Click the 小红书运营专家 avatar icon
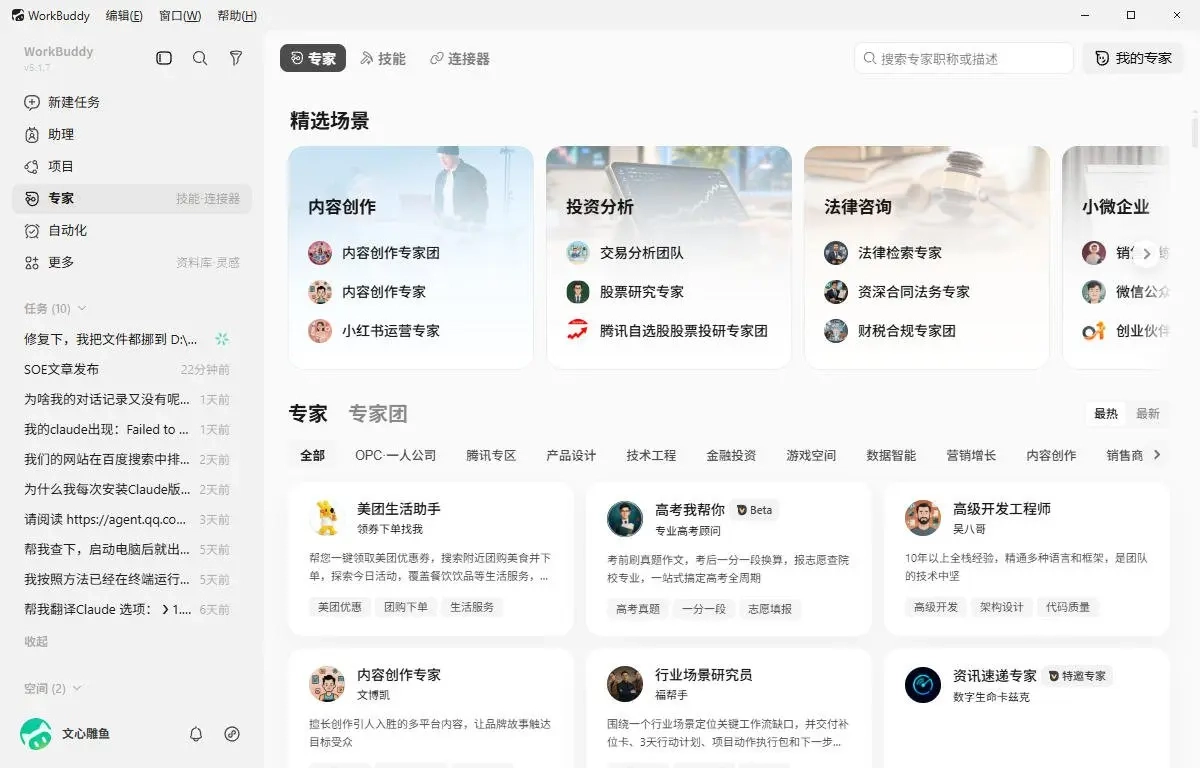1200x768 pixels. pyautogui.click(x=320, y=330)
